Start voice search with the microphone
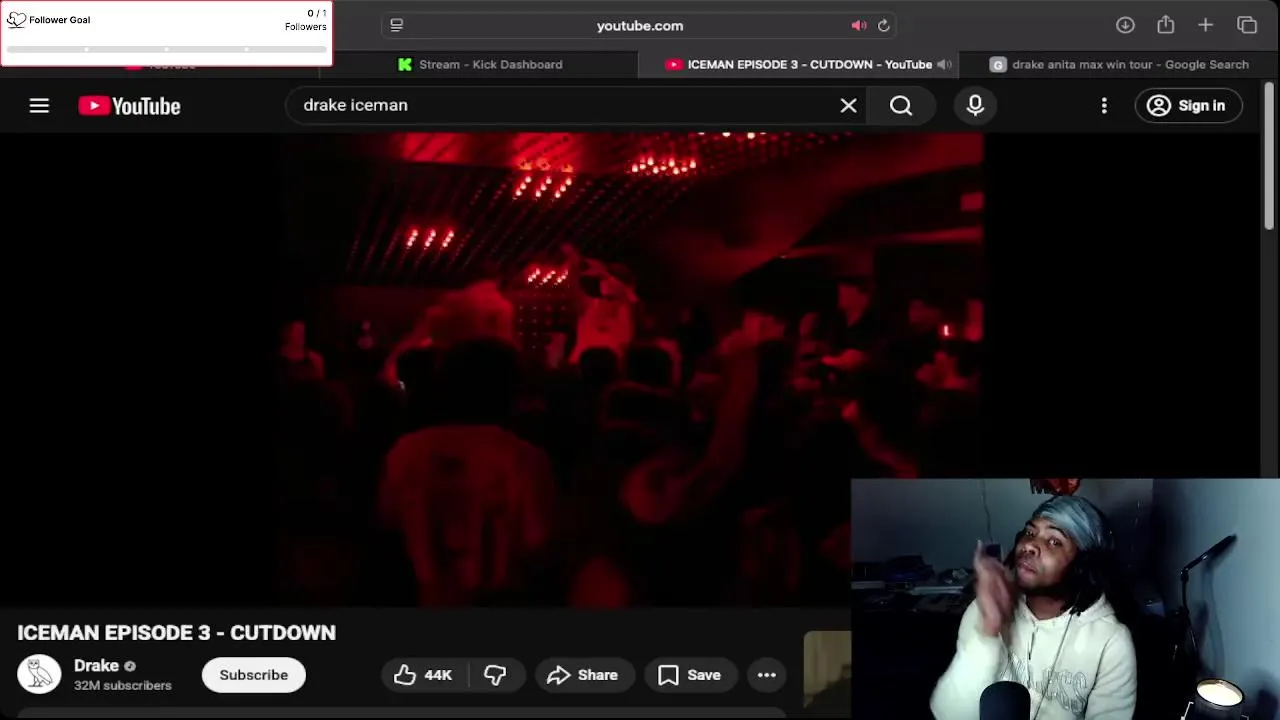Screen dimensions: 1280x720 pos(975,105)
